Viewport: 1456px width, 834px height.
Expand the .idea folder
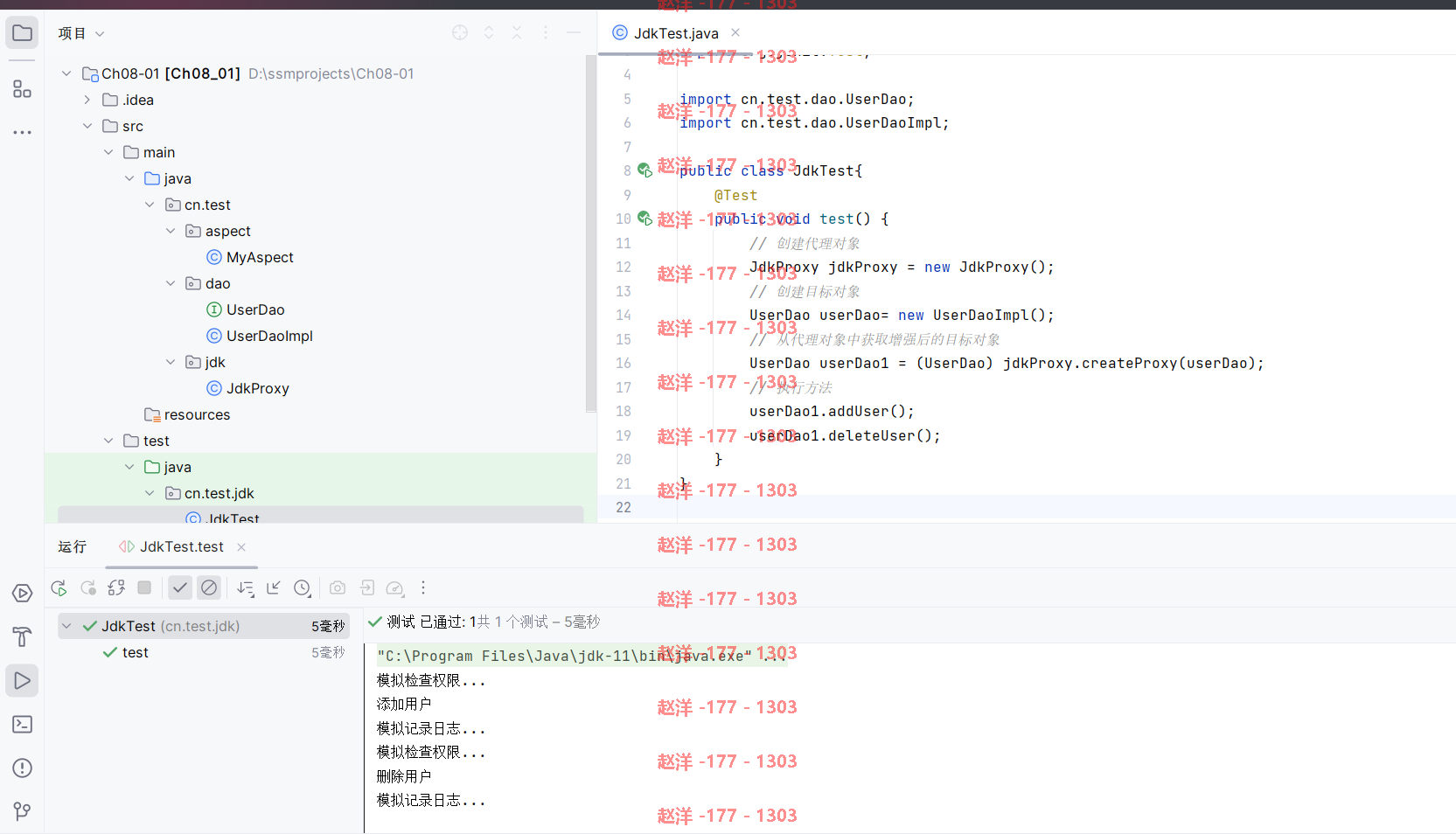click(x=87, y=100)
